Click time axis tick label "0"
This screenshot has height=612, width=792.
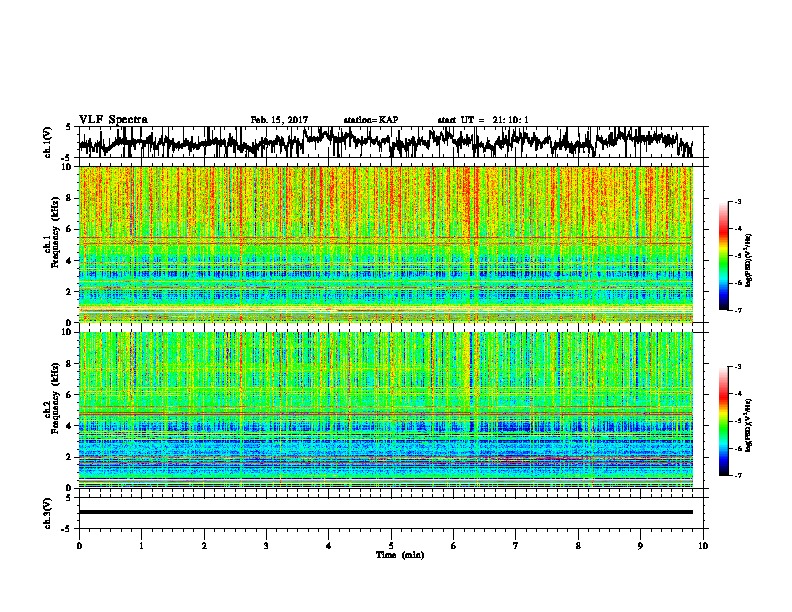click(x=79, y=546)
